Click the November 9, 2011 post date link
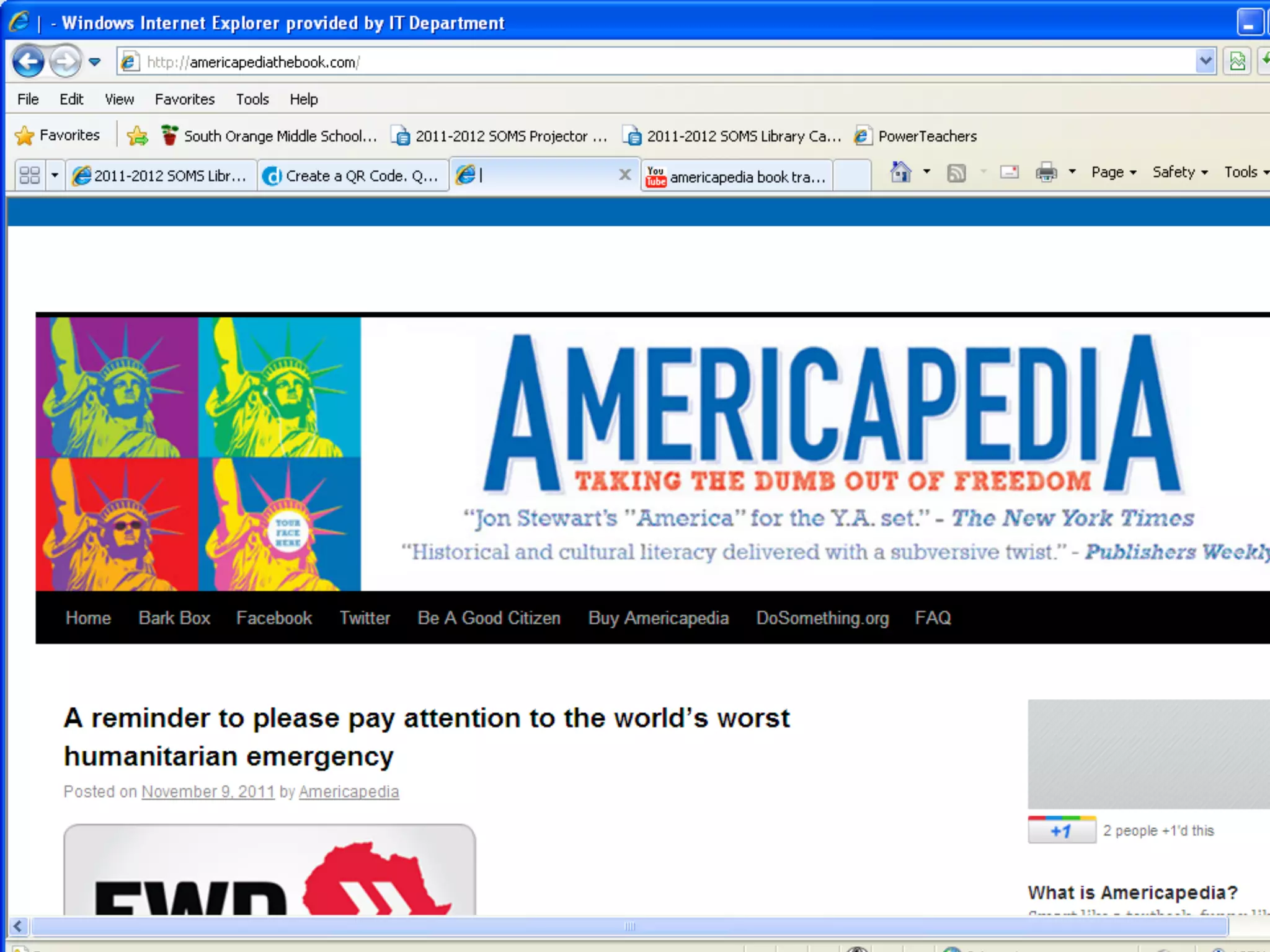This screenshot has height=952, width=1270. [x=208, y=791]
